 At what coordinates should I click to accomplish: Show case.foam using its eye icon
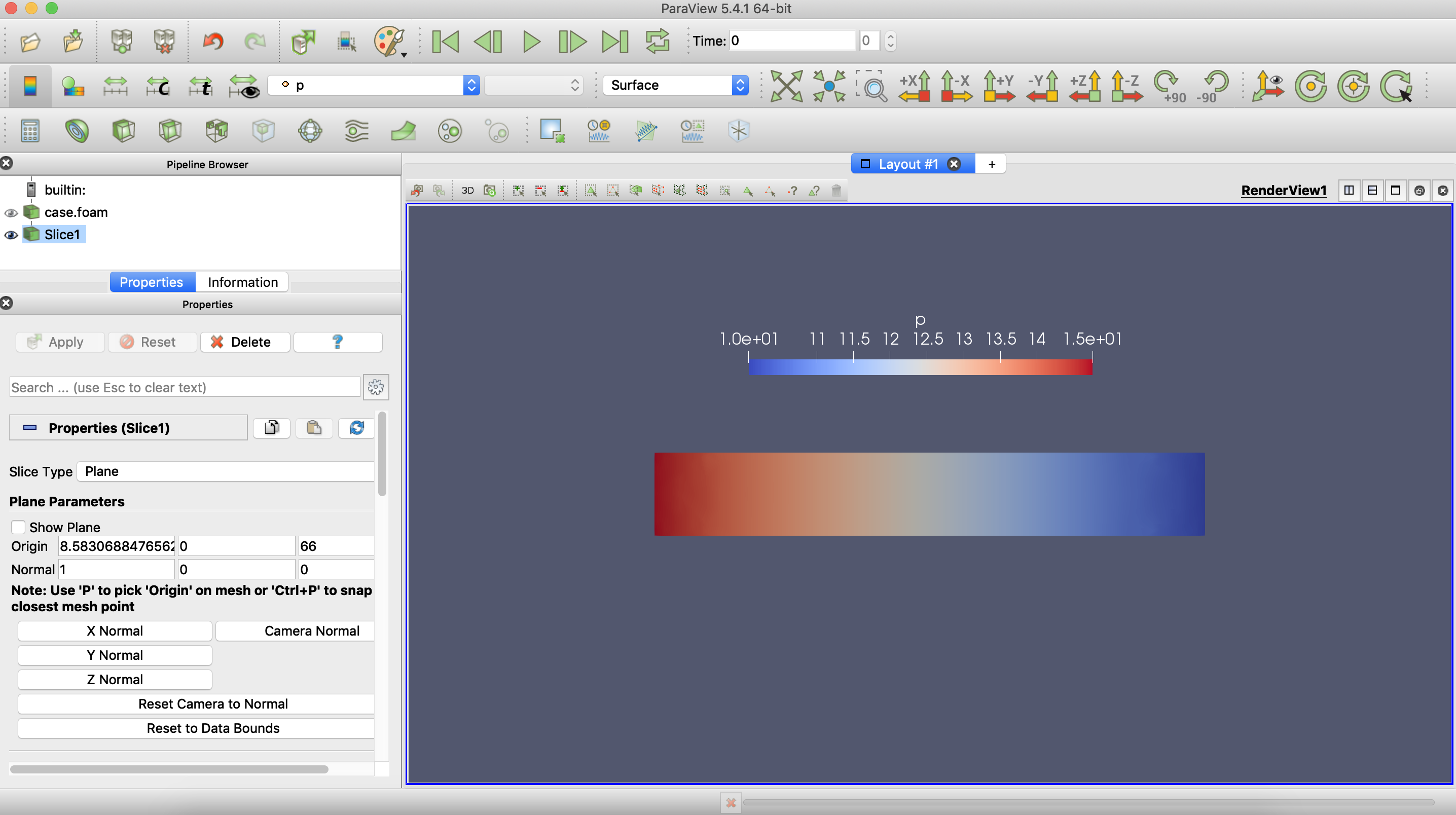coord(11,212)
